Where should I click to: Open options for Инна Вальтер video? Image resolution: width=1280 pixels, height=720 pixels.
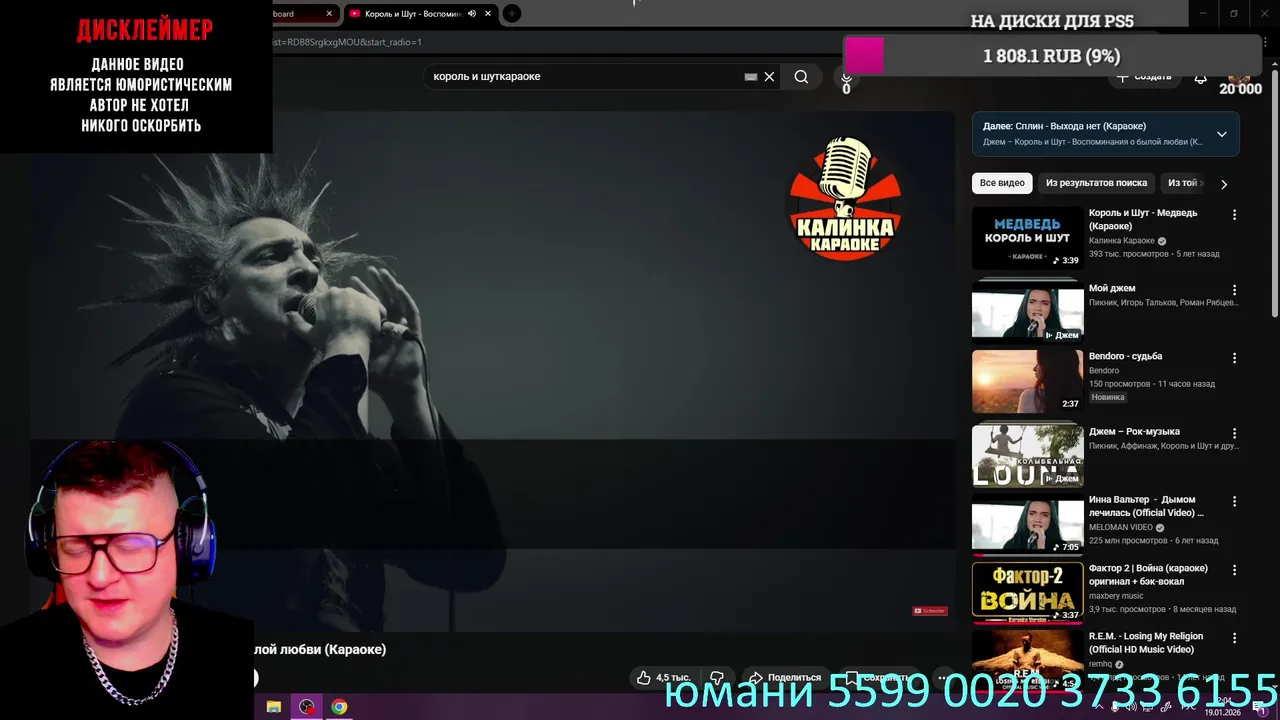coord(1234,501)
